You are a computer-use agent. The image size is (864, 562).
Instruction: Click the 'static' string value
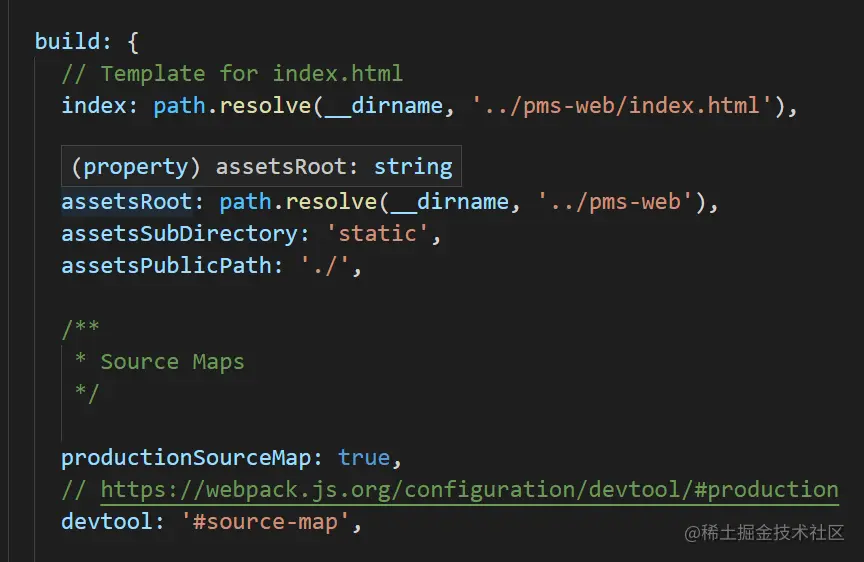pos(377,234)
